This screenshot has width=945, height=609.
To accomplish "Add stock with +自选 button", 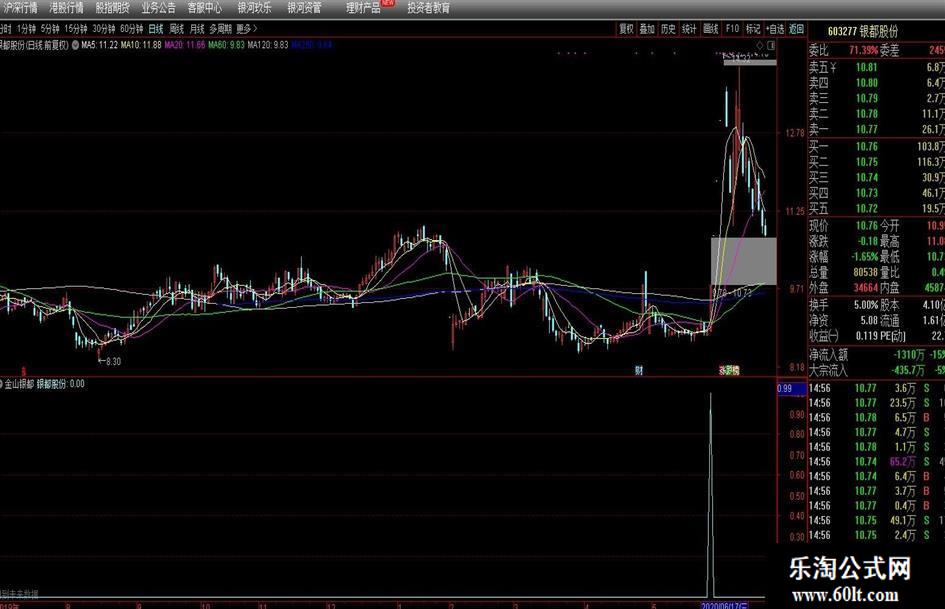I will pos(775,28).
